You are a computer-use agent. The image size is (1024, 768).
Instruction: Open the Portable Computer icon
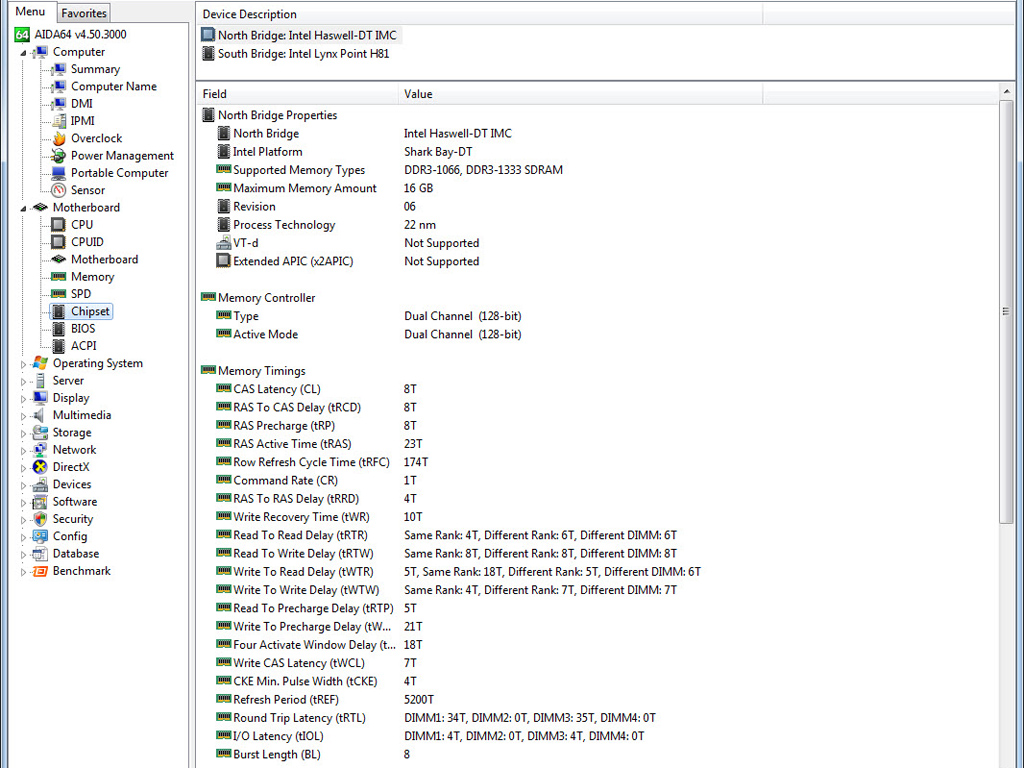(58, 173)
